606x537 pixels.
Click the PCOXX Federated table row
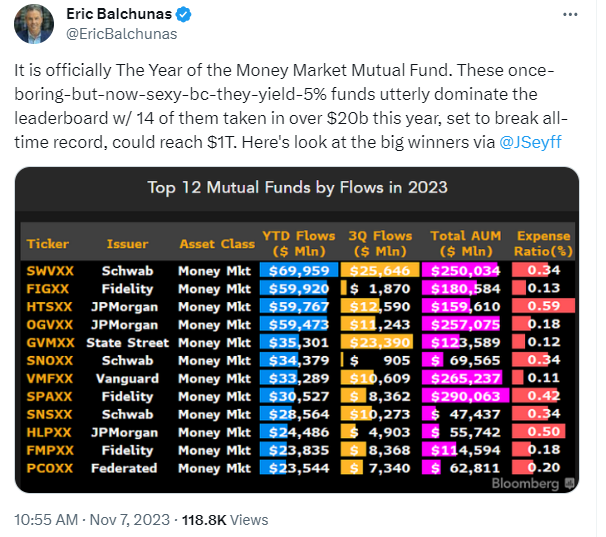[x=298, y=468]
